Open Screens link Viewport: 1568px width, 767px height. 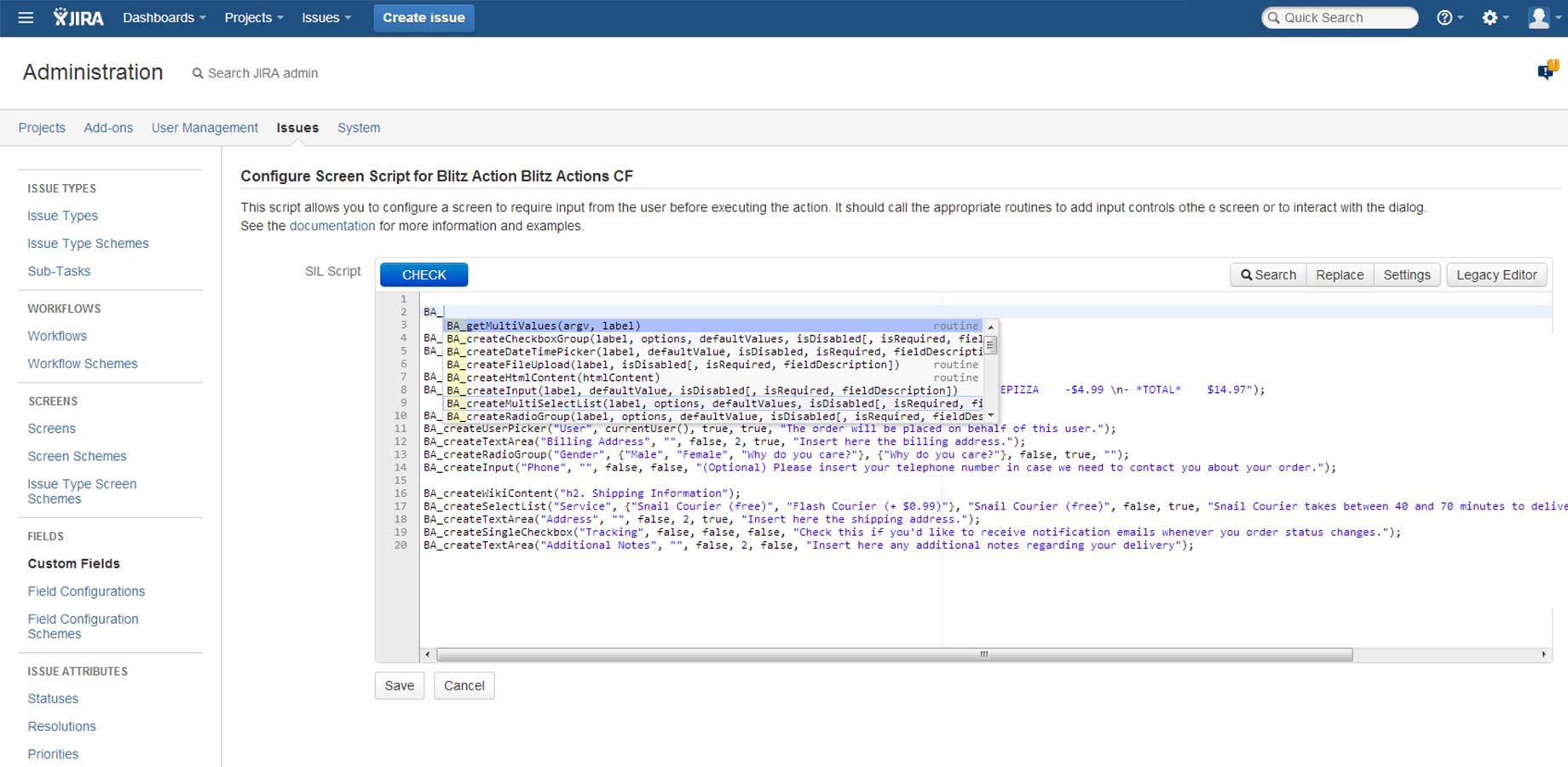51,429
